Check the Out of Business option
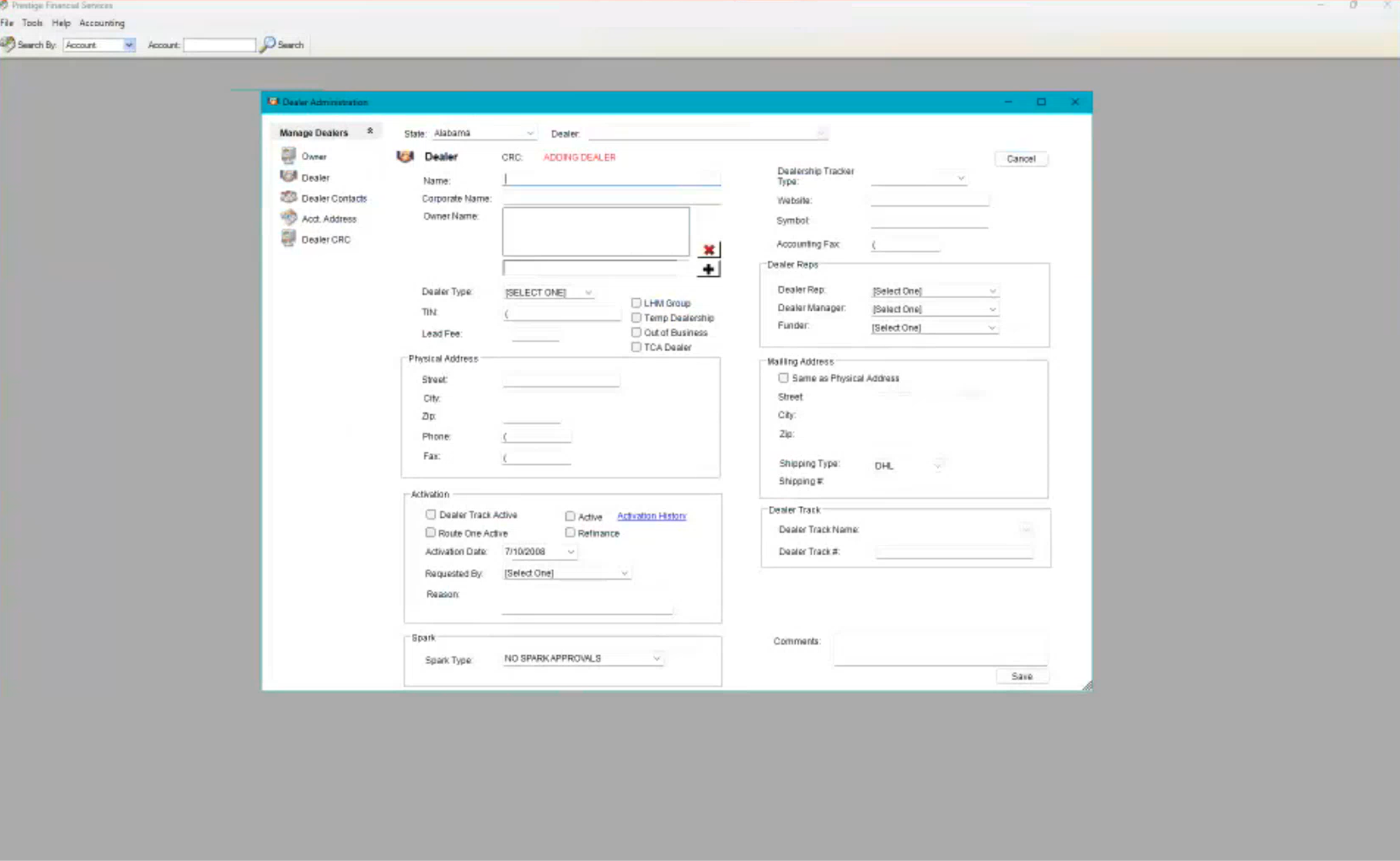Screen dimensions: 1400x861 click(x=636, y=332)
